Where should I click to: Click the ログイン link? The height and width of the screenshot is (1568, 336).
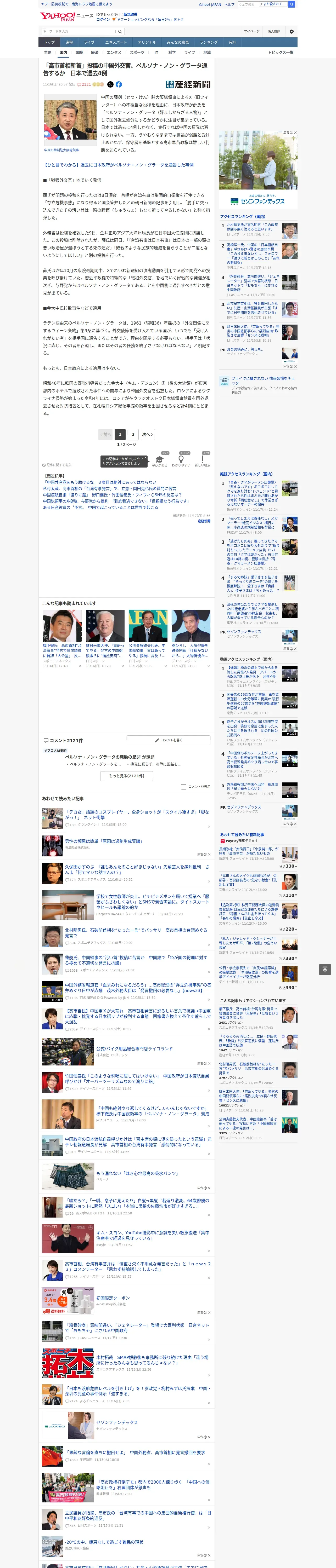click(x=103, y=20)
